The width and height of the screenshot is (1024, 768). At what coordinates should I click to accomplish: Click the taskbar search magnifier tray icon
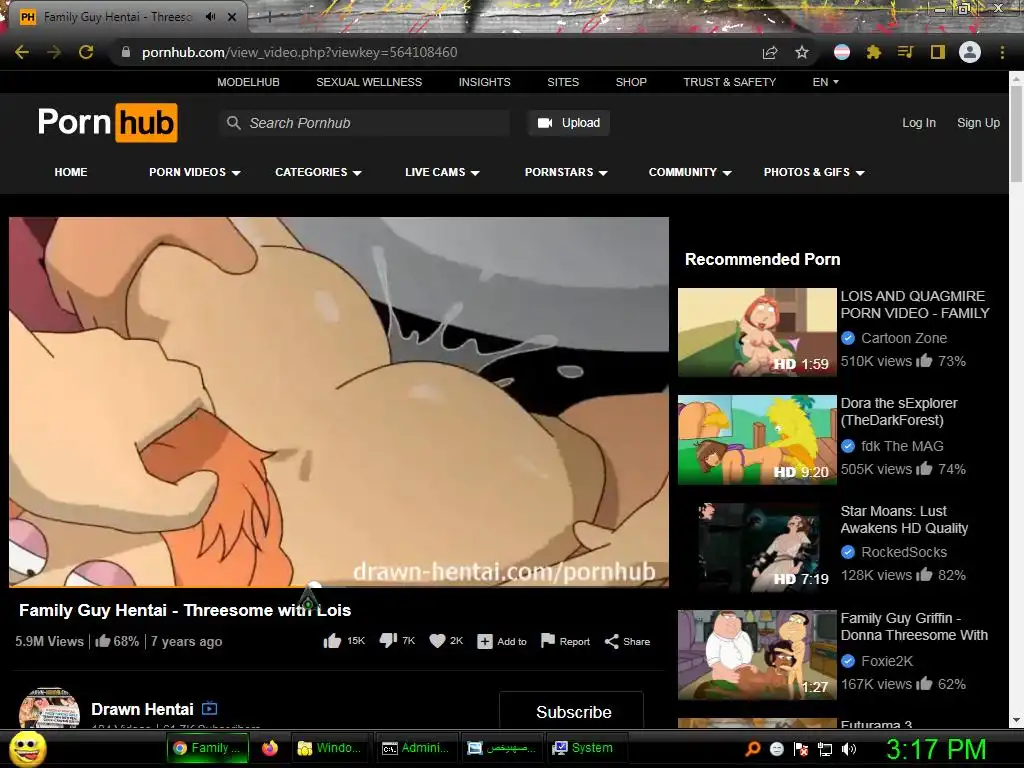pyautogui.click(x=753, y=749)
